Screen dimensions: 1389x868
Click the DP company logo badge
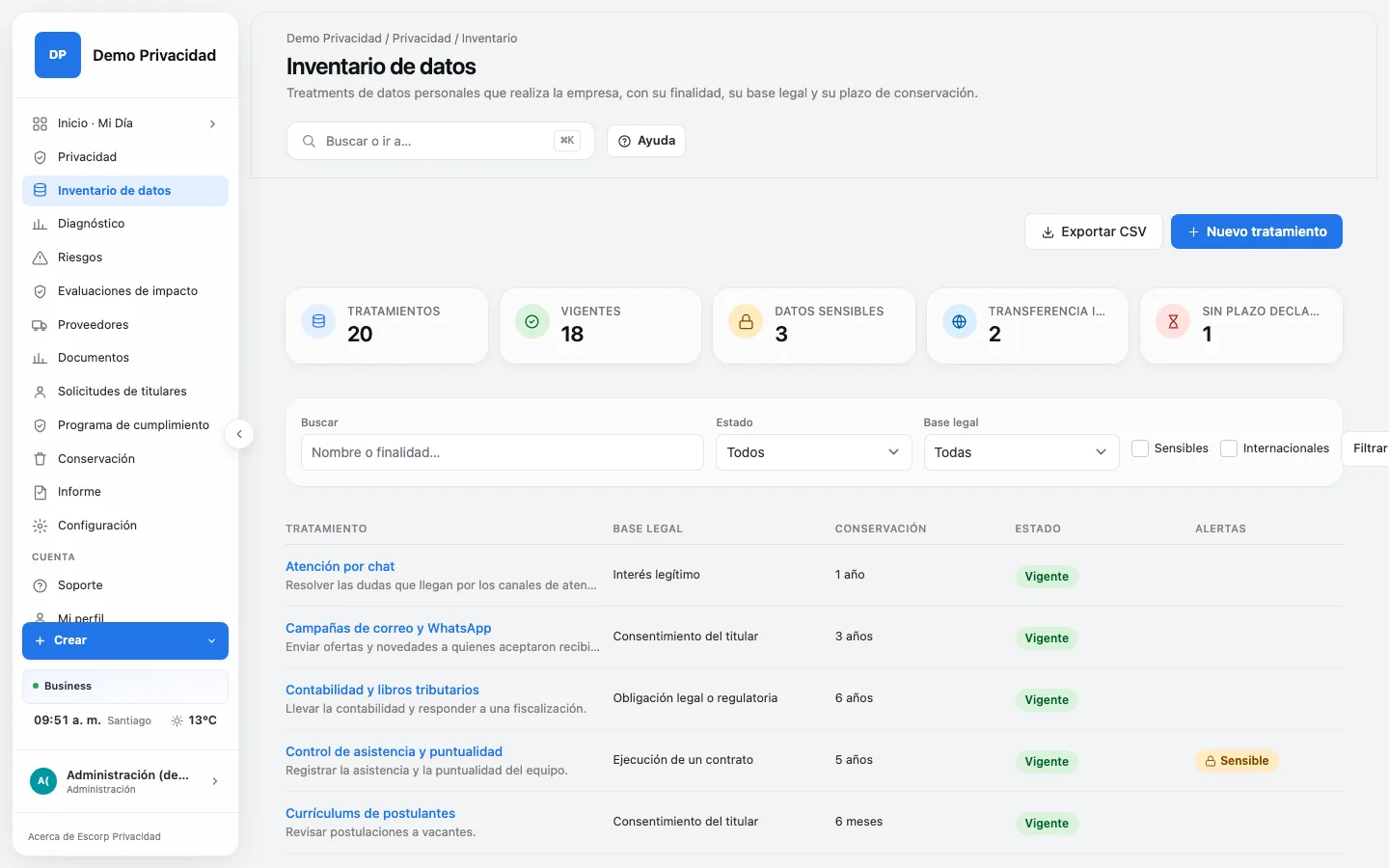58,55
